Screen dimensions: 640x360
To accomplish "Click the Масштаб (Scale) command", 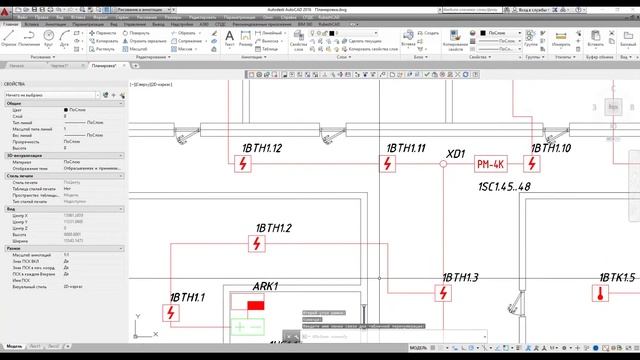I will coord(135,49).
